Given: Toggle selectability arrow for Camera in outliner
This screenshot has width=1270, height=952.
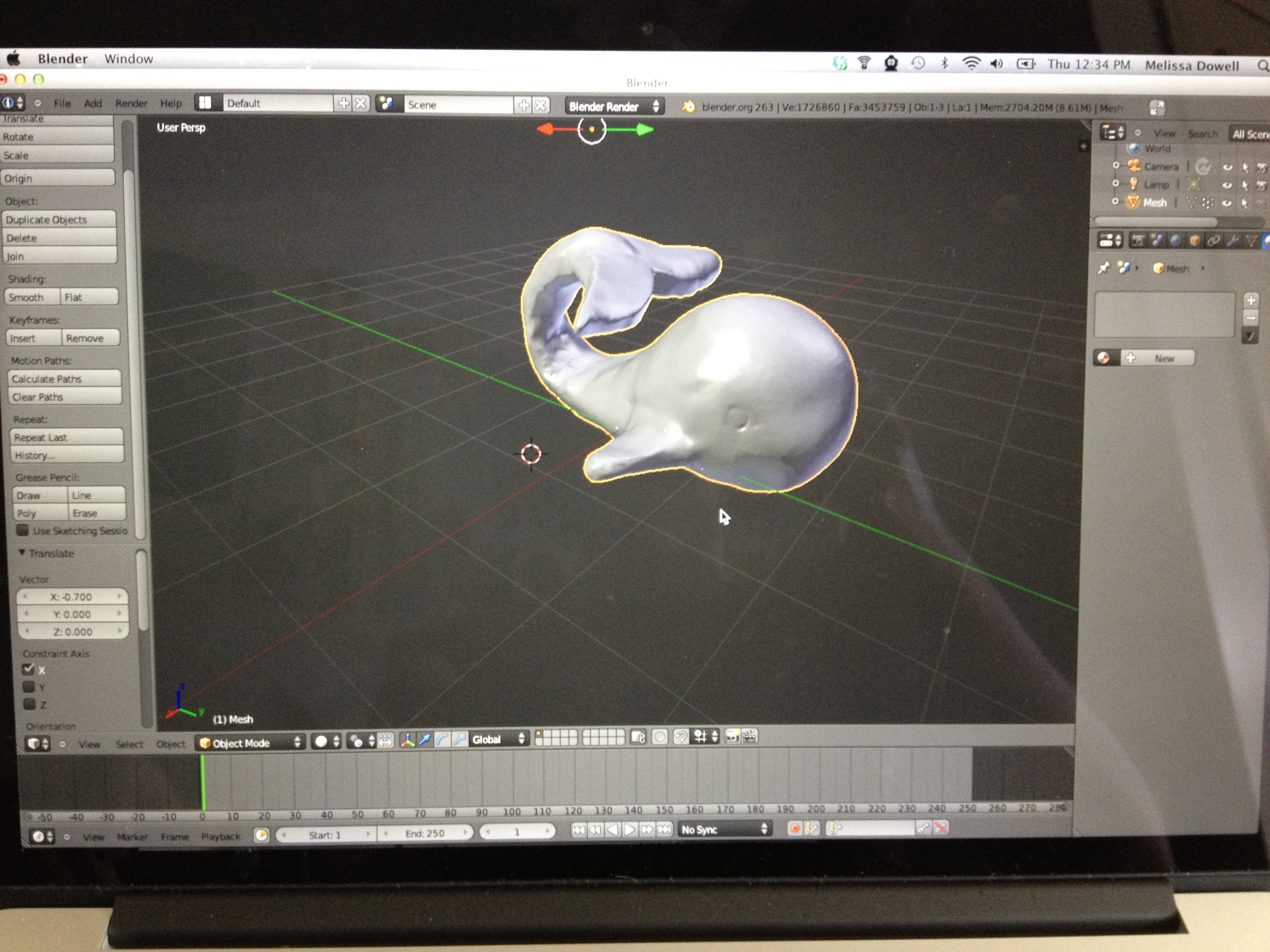Looking at the screenshot, I should pos(1245,168).
